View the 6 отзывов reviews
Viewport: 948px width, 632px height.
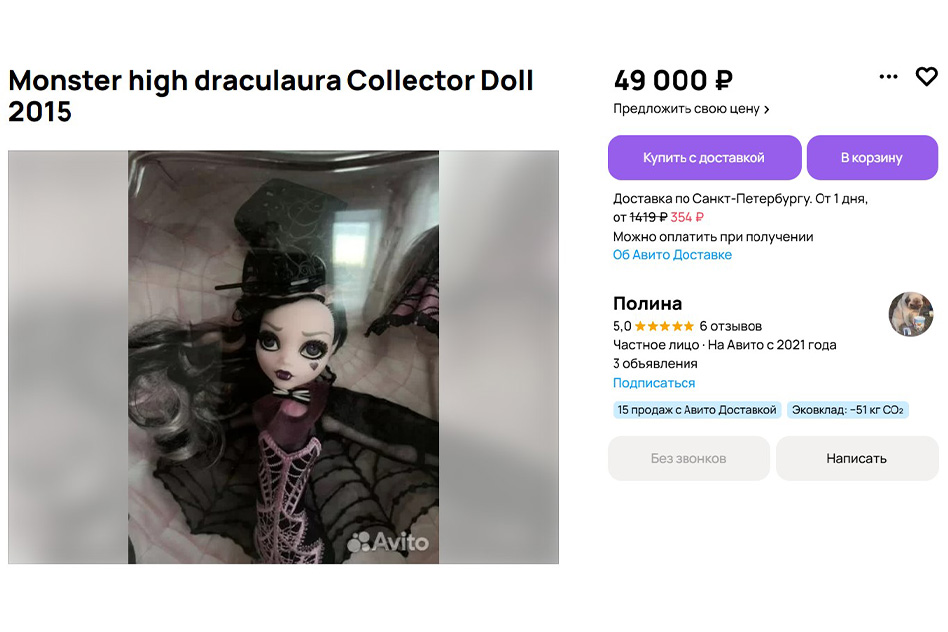pos(730,327)
